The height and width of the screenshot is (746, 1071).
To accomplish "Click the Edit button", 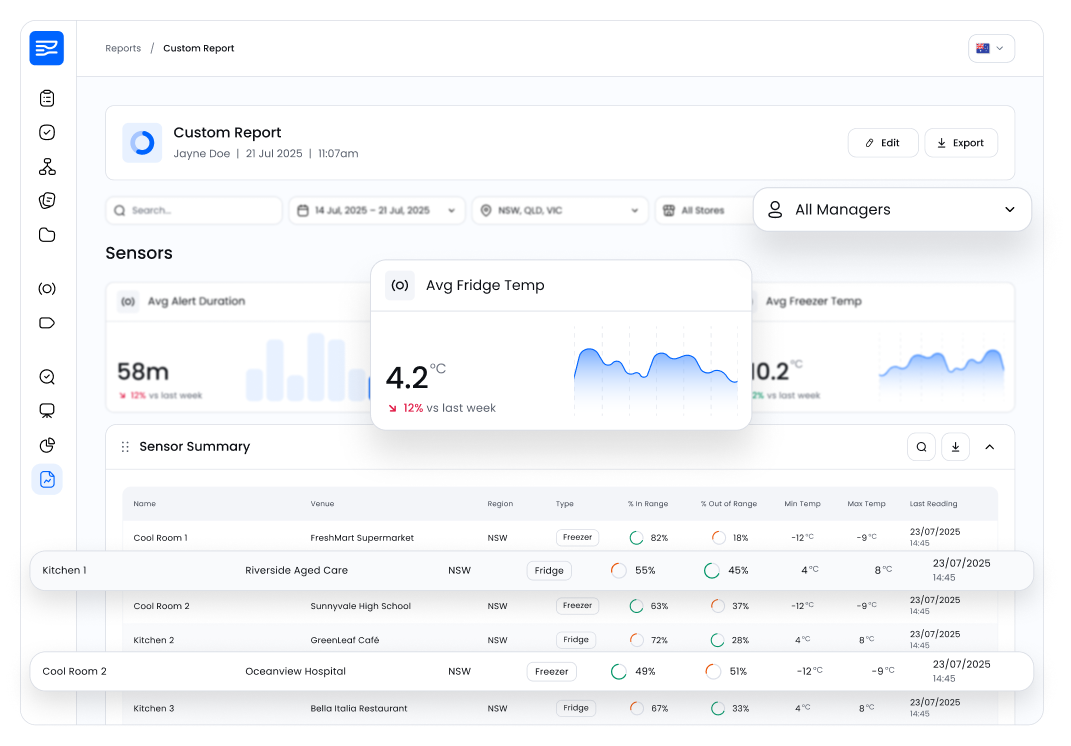I will (x=882, y=143).
